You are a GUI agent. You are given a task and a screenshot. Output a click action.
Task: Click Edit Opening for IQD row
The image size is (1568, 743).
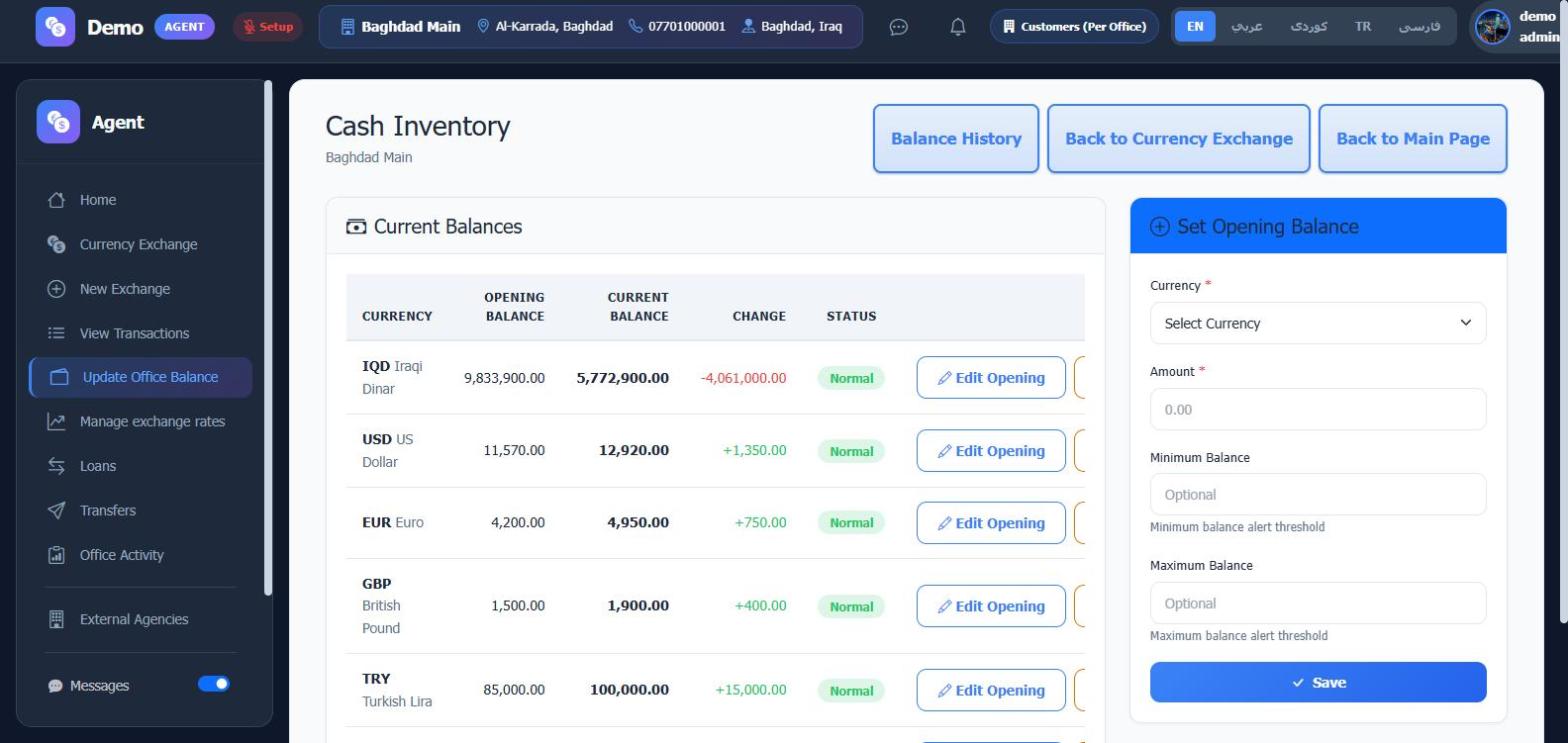[991, 378]
